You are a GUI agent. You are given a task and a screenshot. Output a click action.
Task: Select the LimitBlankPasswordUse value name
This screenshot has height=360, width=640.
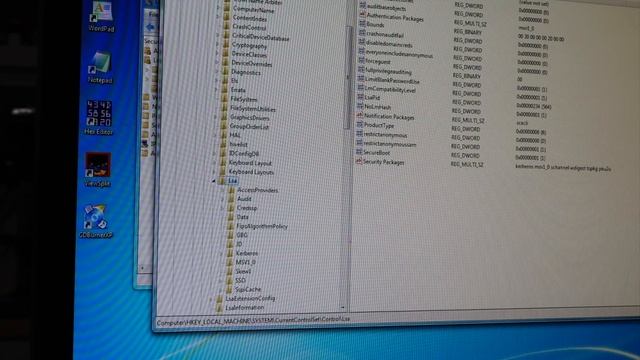click(392, 80)
